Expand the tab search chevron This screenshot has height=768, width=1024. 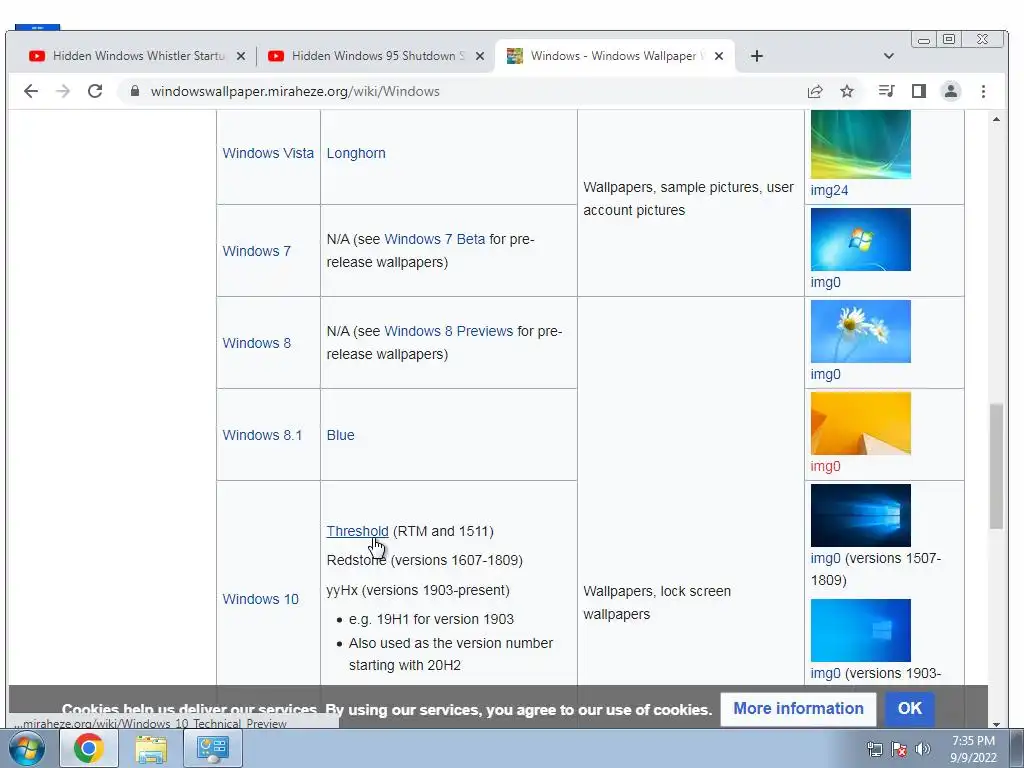tap(888, 56)
